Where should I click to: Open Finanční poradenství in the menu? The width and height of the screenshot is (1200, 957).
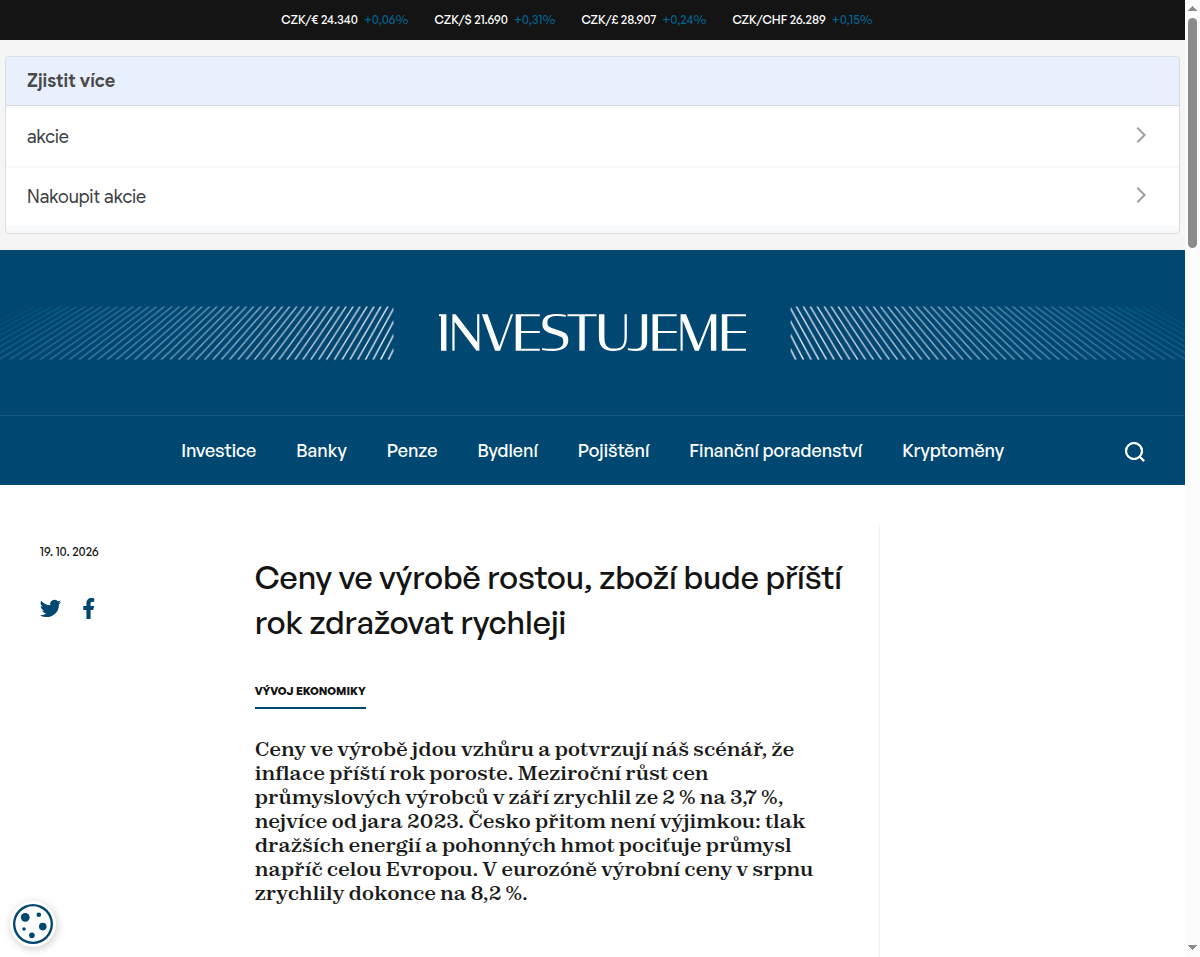[776, 451]
